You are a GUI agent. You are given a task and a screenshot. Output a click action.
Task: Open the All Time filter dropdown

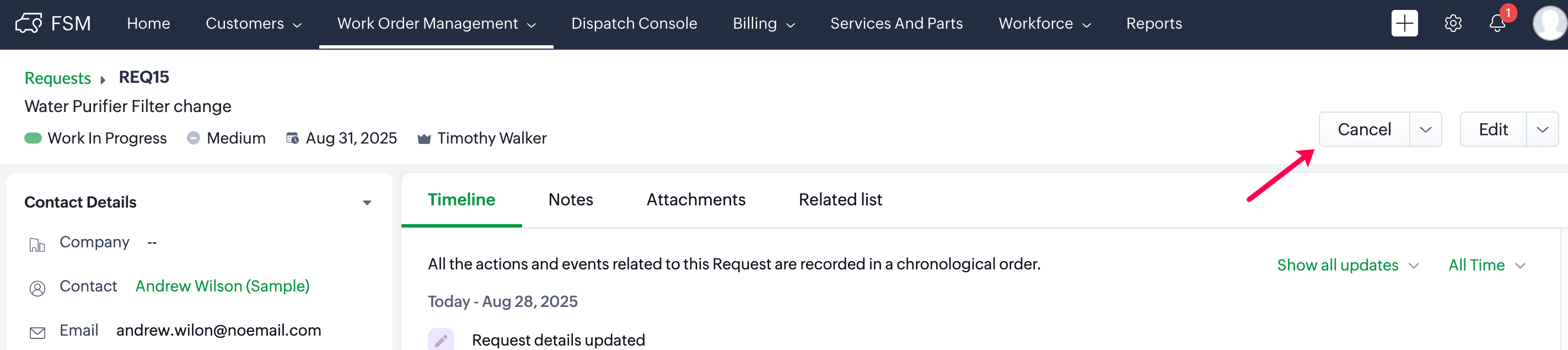[1486, 265]
